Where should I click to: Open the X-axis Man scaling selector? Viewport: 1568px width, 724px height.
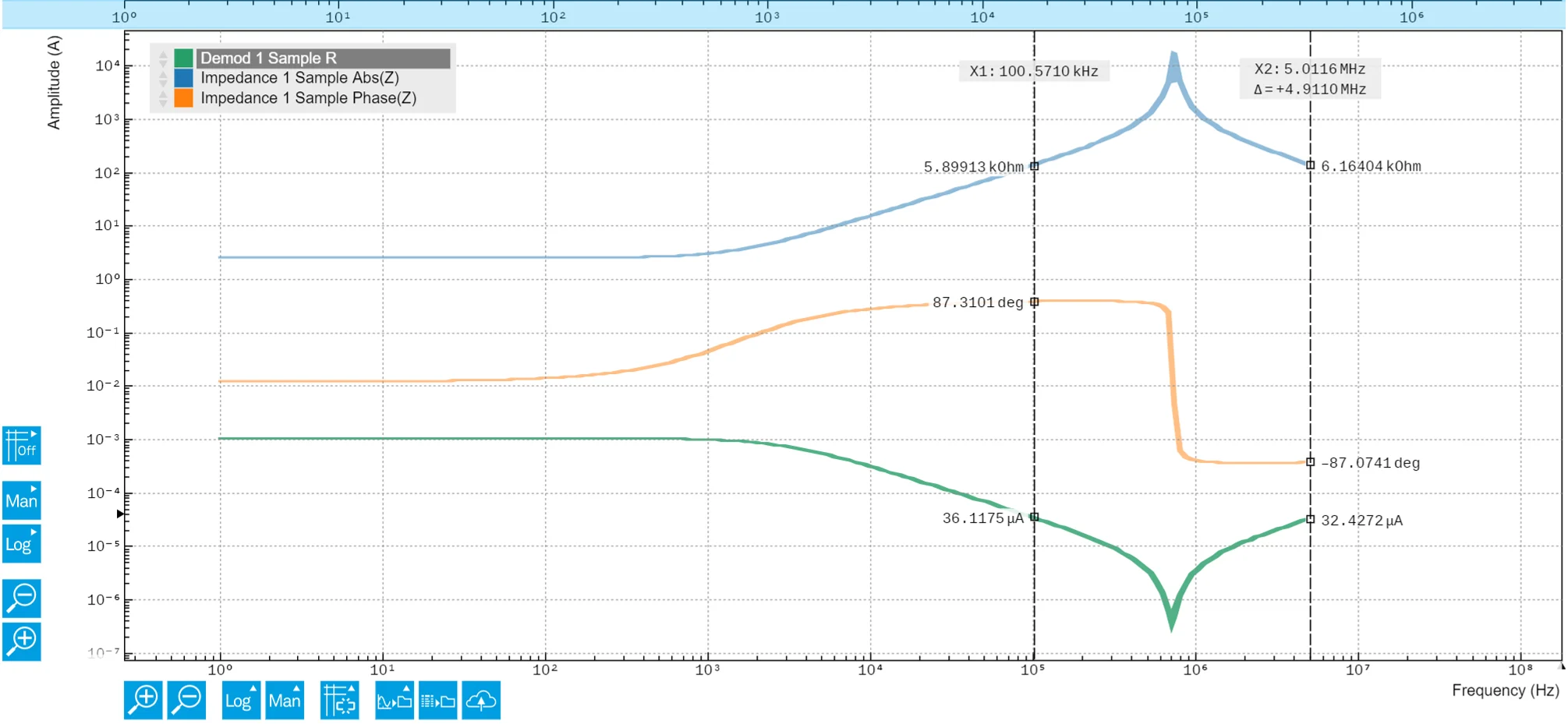coord(285,700)
